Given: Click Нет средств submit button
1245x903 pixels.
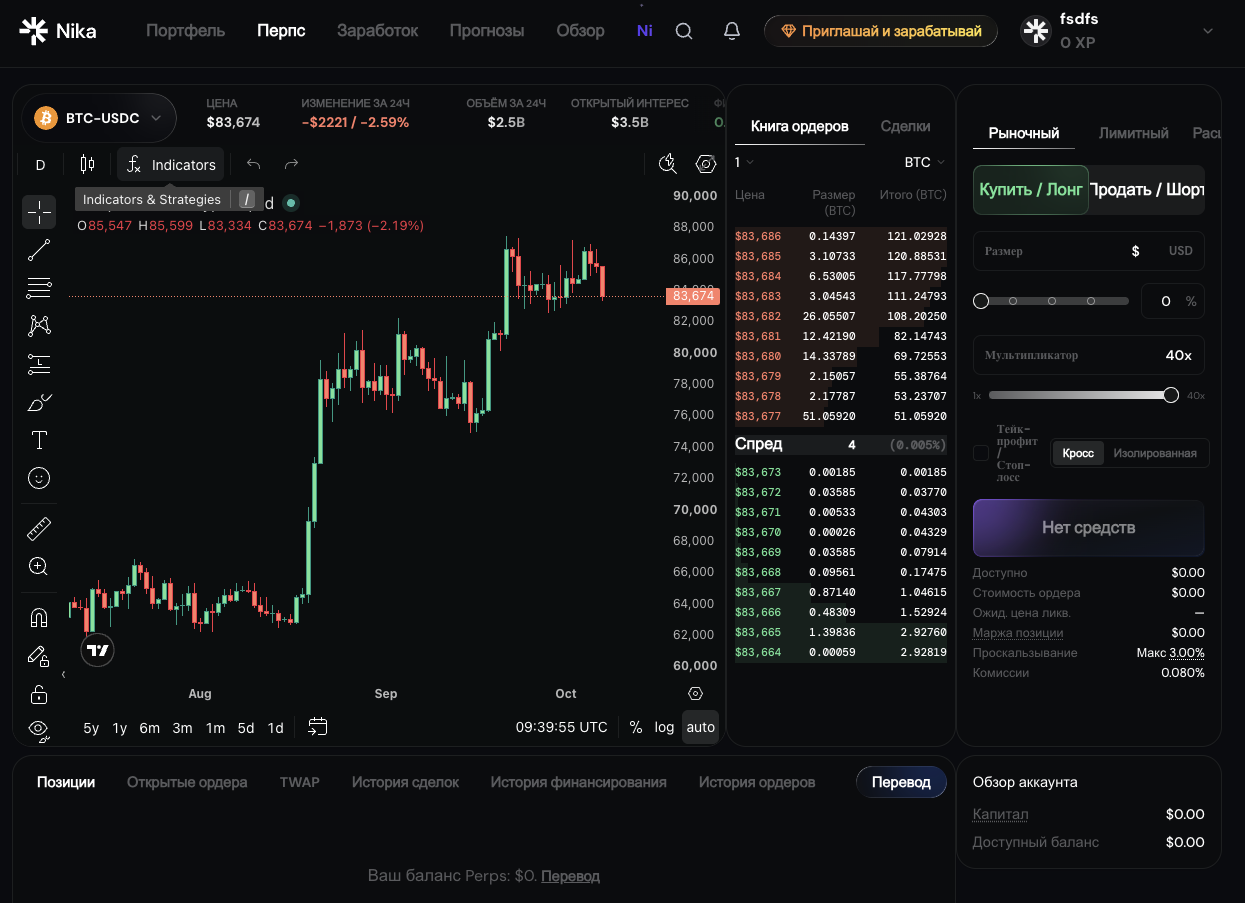Looking at the screenshot, I should (x=1088, y=527).
